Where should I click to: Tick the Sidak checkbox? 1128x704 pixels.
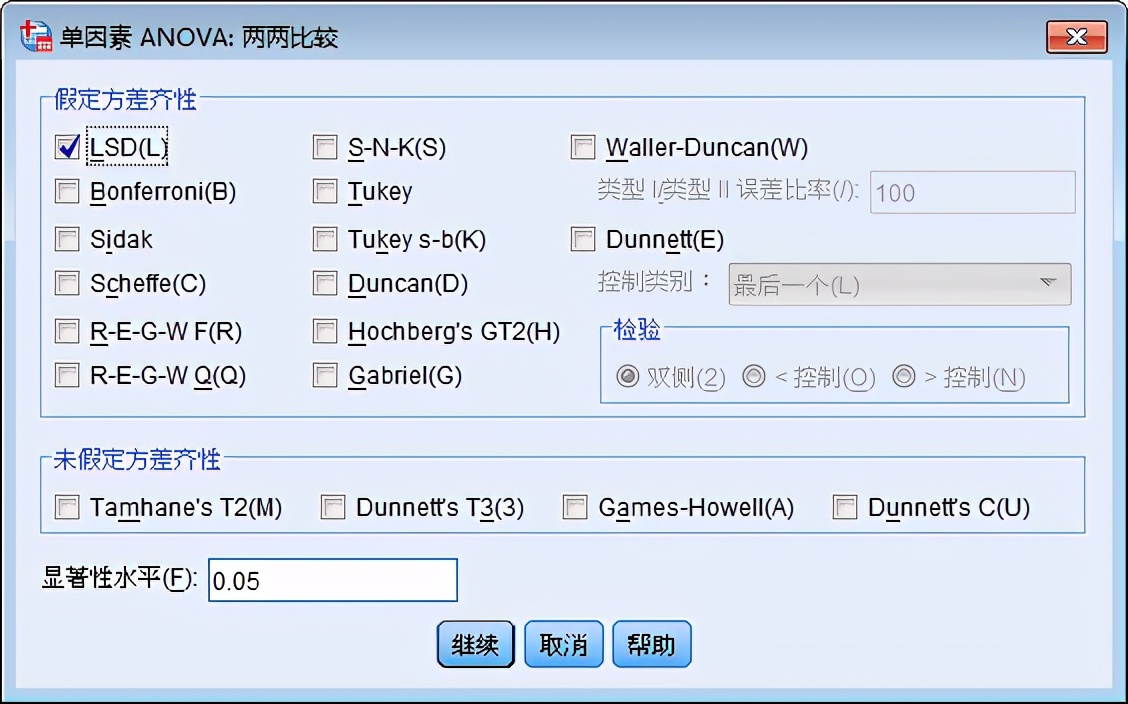(68, 239)
